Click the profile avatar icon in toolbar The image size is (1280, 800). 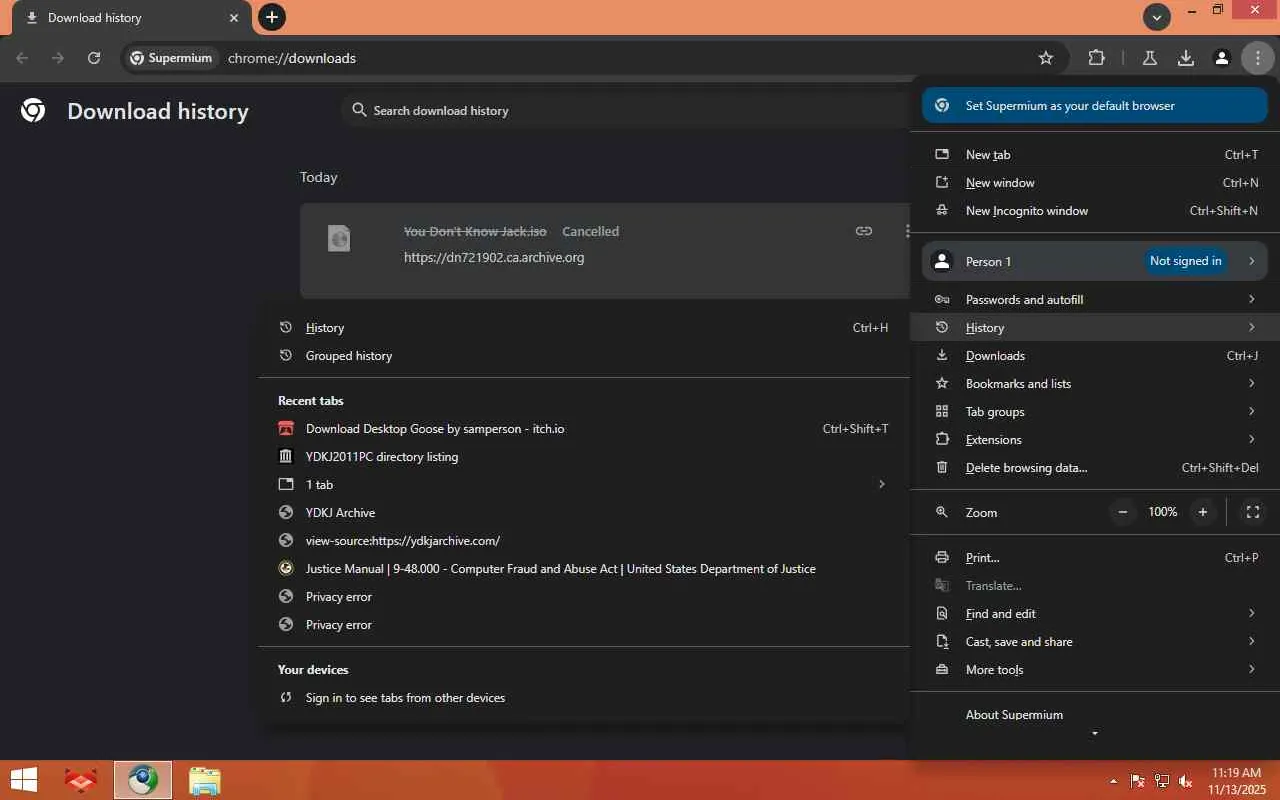click(x=1221, y=58)
